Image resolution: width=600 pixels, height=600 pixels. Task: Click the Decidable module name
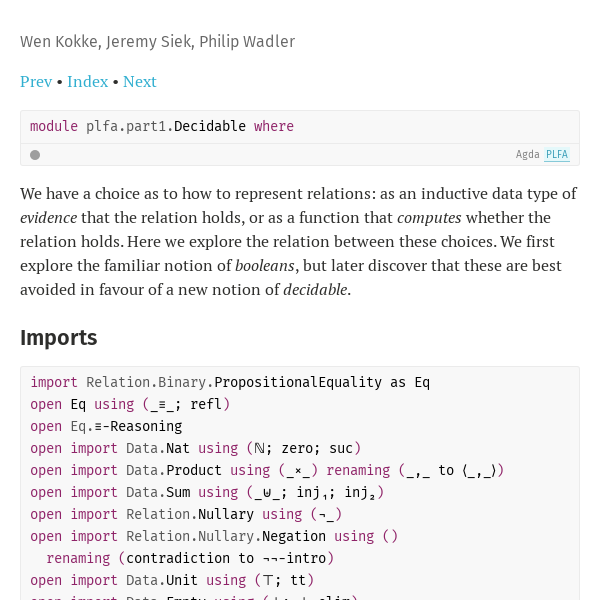210,126
